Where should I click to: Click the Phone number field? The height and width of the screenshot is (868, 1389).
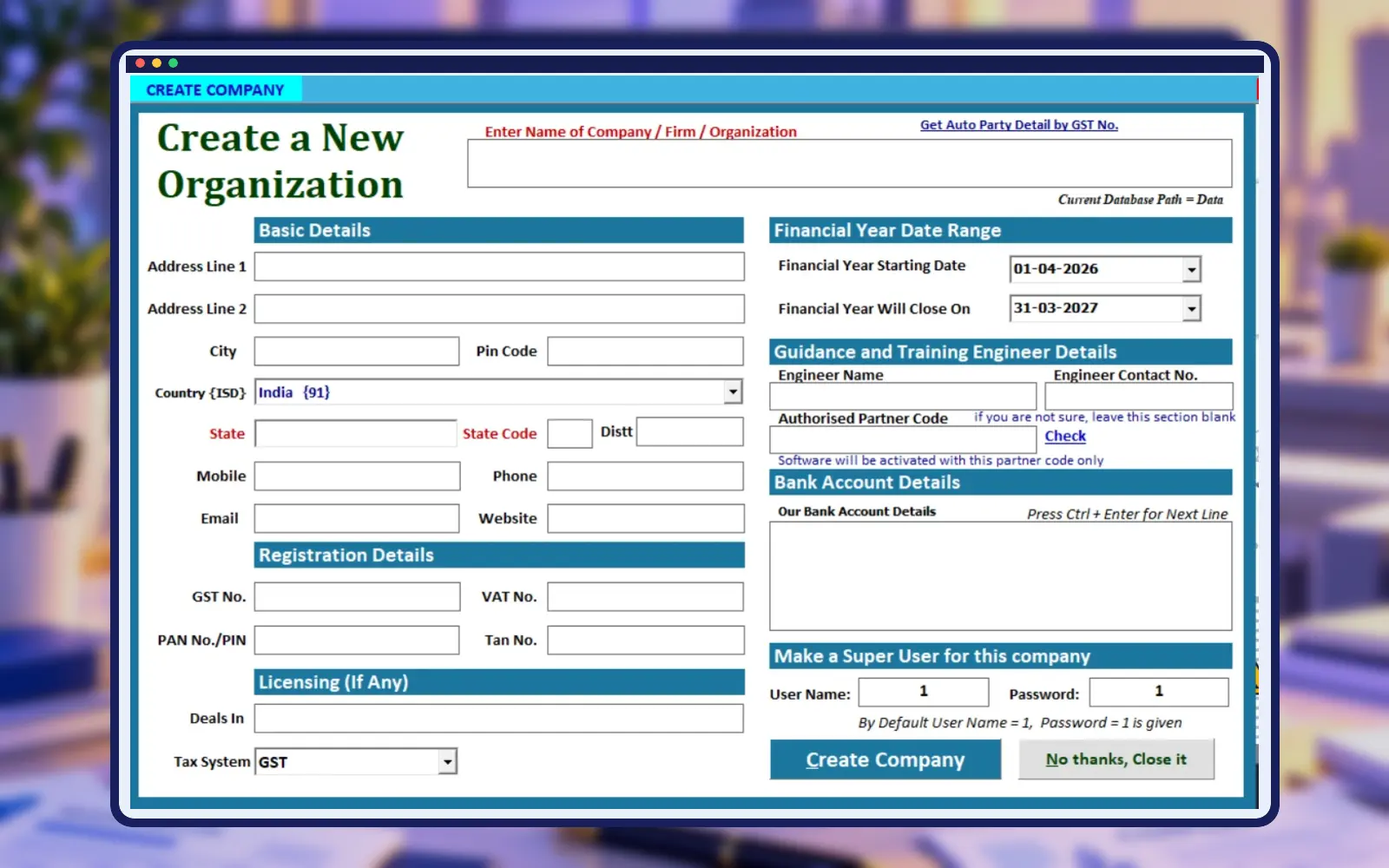[646, 477]
